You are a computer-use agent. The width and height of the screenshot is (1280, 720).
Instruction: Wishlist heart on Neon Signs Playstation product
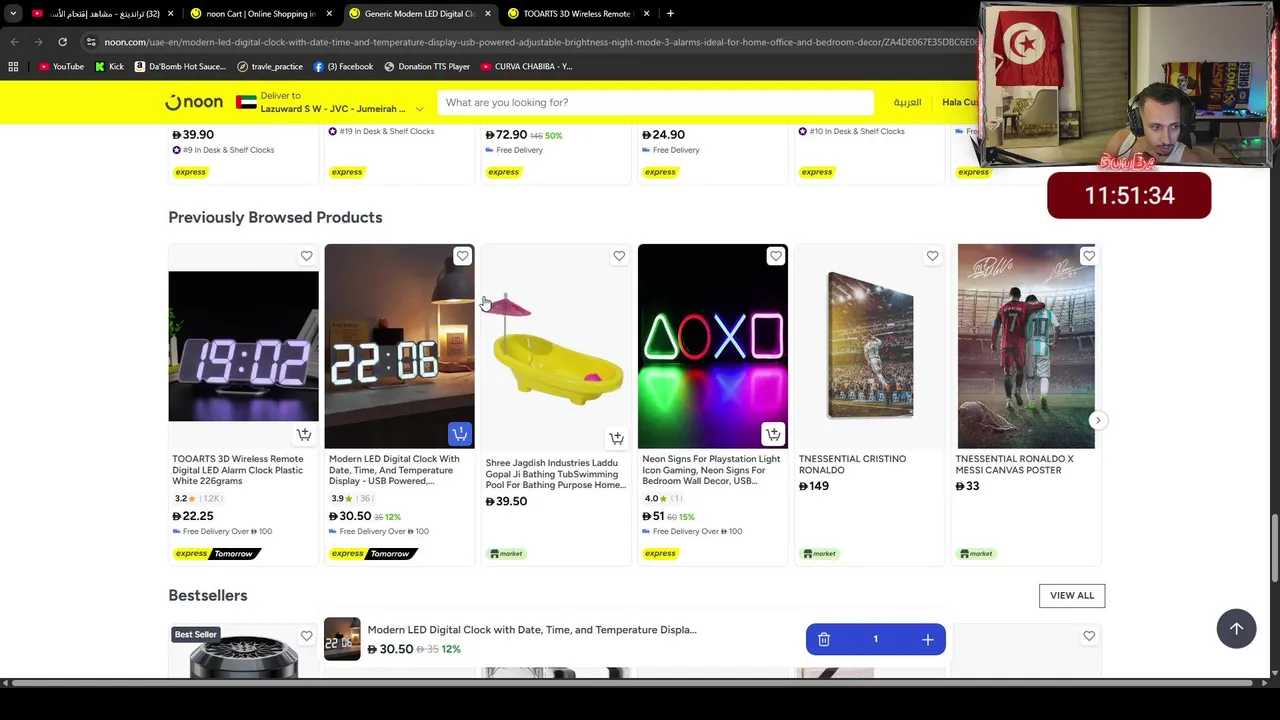click(775, 256)
